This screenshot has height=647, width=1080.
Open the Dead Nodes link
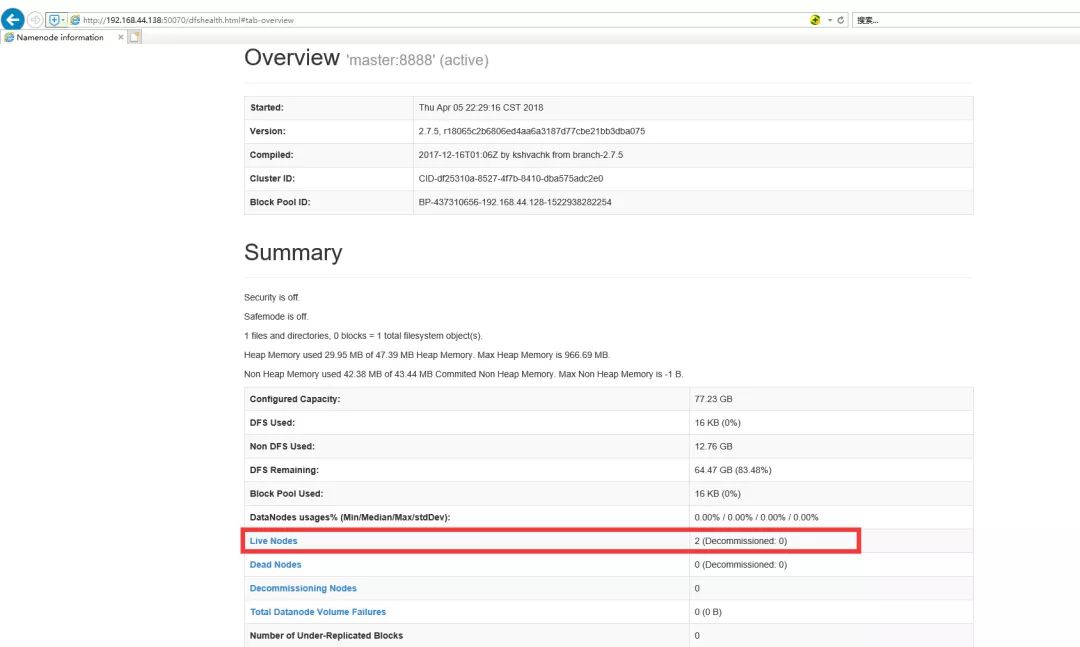click(276, 564)
